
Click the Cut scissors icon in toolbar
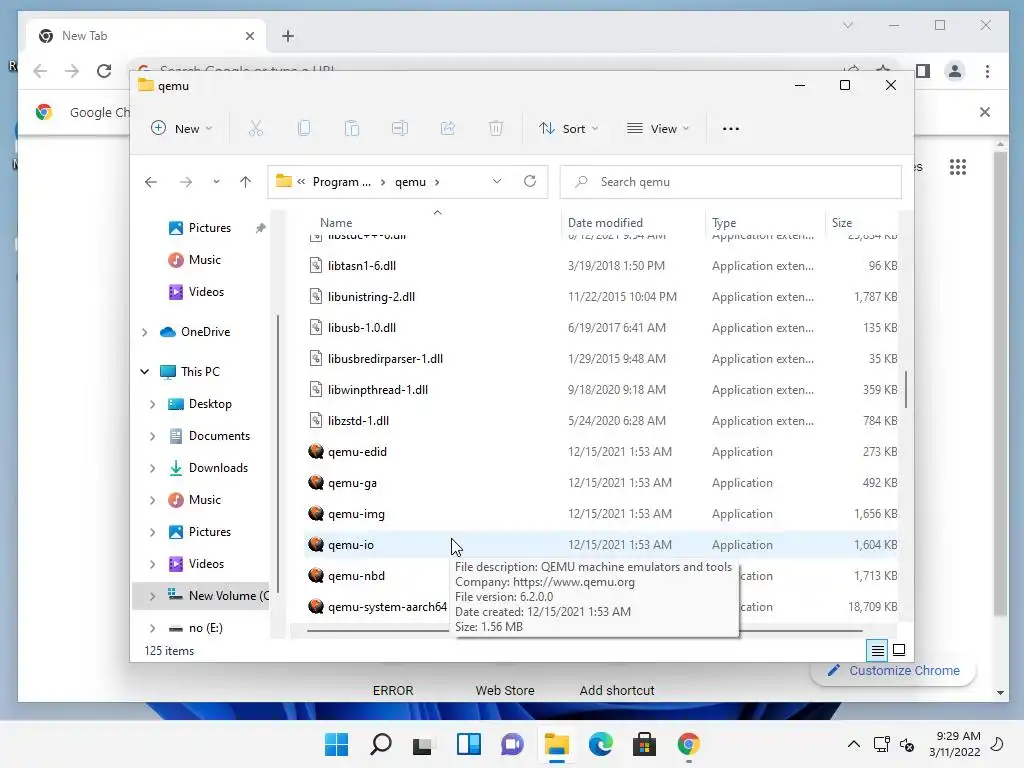[x=255, y=129]
